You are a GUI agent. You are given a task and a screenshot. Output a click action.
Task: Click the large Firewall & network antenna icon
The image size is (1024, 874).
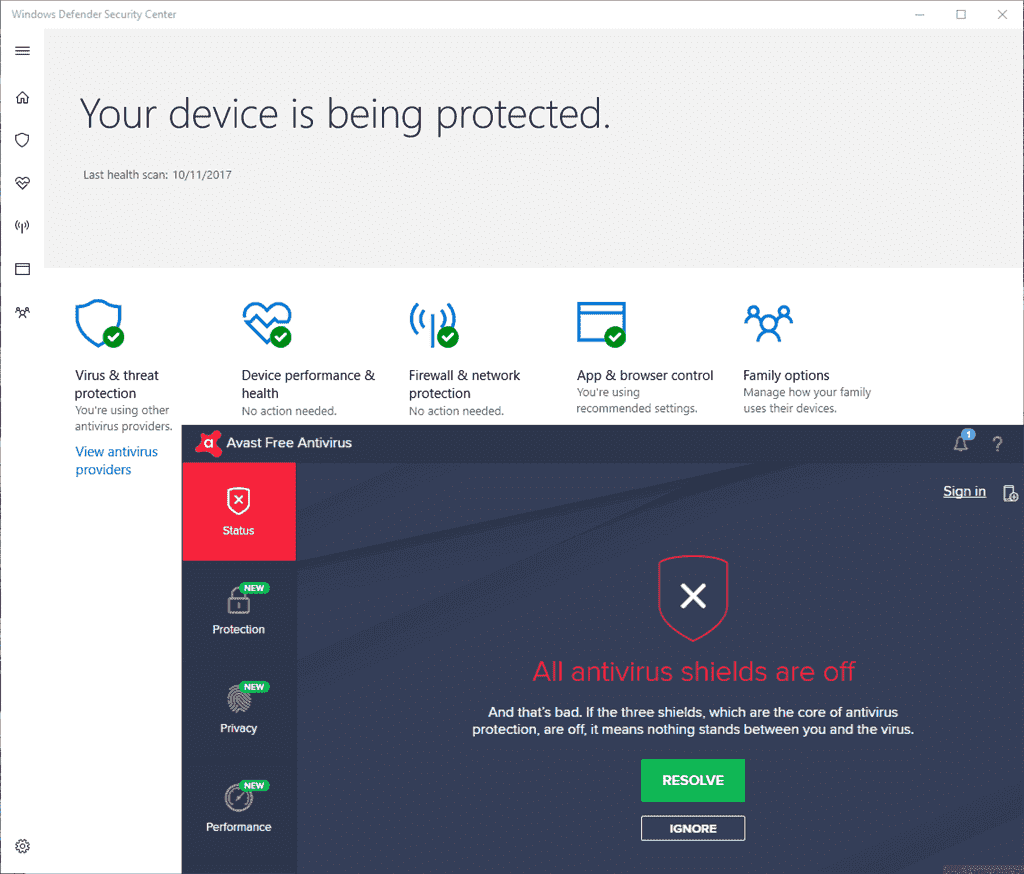pos(434,324)
